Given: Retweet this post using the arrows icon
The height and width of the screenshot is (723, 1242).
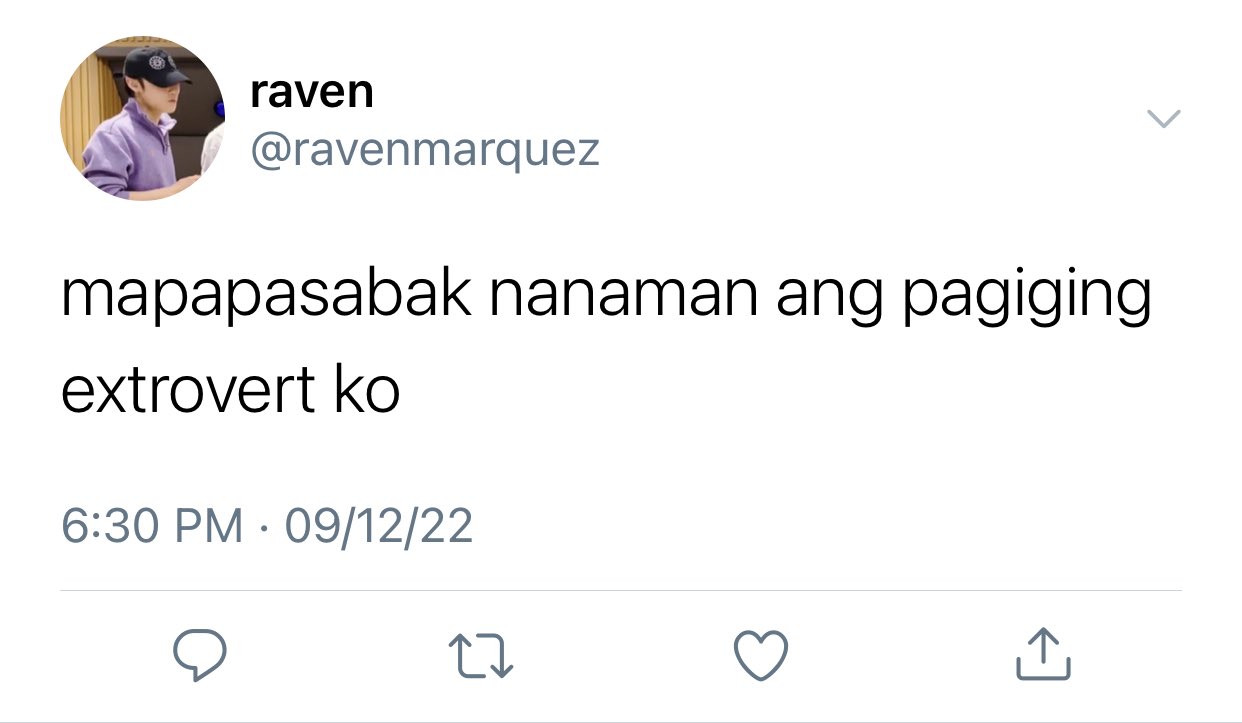Looking at the screenshot, I should point(483,655).
